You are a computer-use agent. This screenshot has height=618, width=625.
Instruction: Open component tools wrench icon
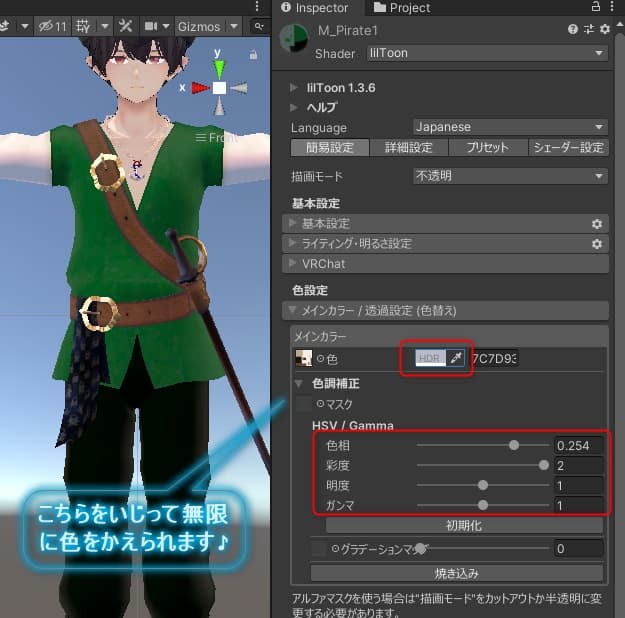click(x=126, y=26)
